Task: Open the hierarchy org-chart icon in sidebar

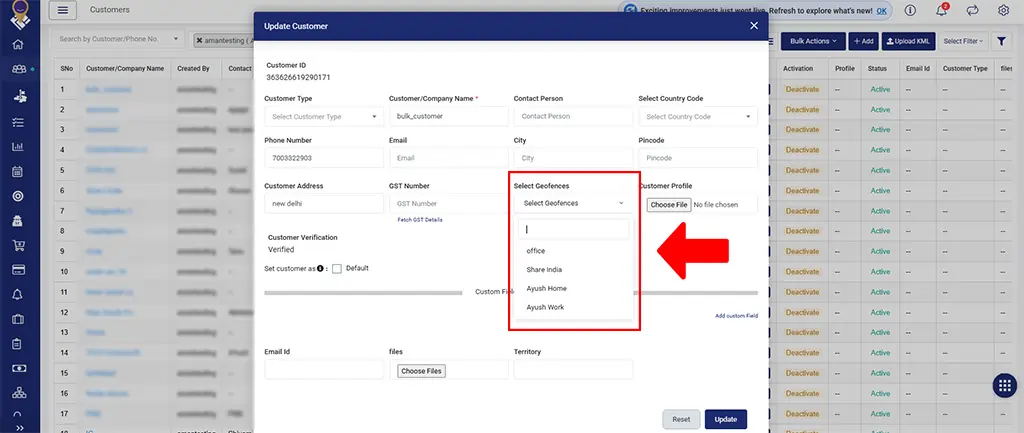Action: pyautogui.click(x=18, y=393)
